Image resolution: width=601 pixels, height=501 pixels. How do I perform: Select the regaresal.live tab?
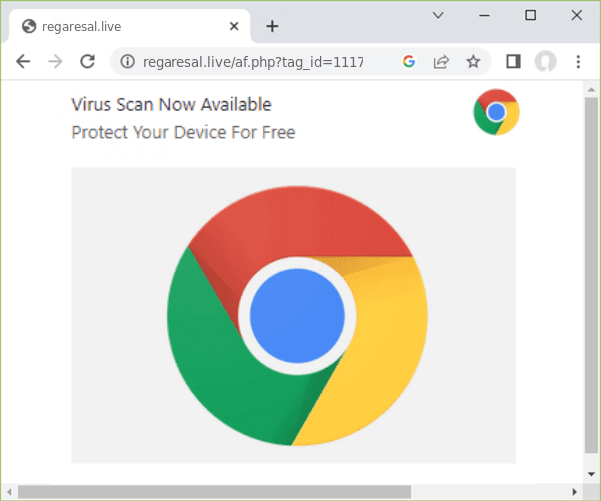point(110,26)
